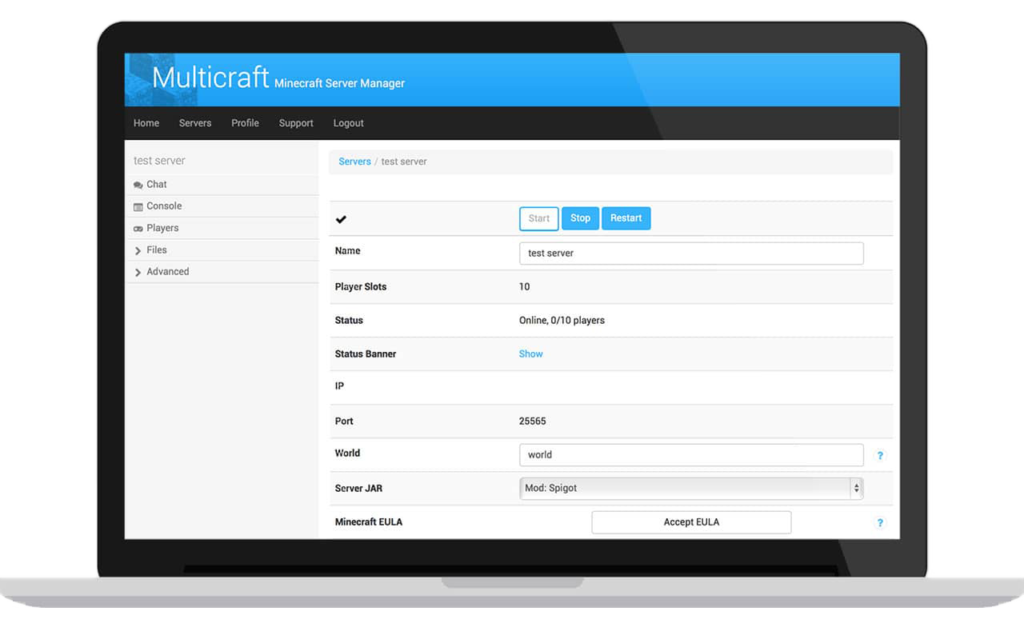Click the Player Slots value 10
The height and width of the screenshot is (623, 1024).
pos(524,287)
